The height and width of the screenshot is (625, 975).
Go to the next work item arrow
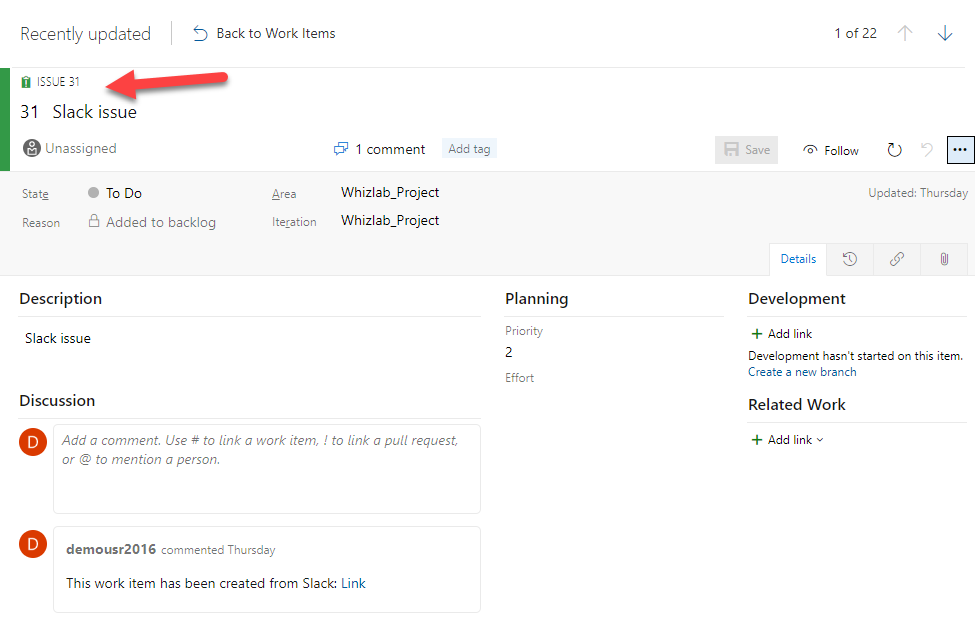click(x=945, y=33)
